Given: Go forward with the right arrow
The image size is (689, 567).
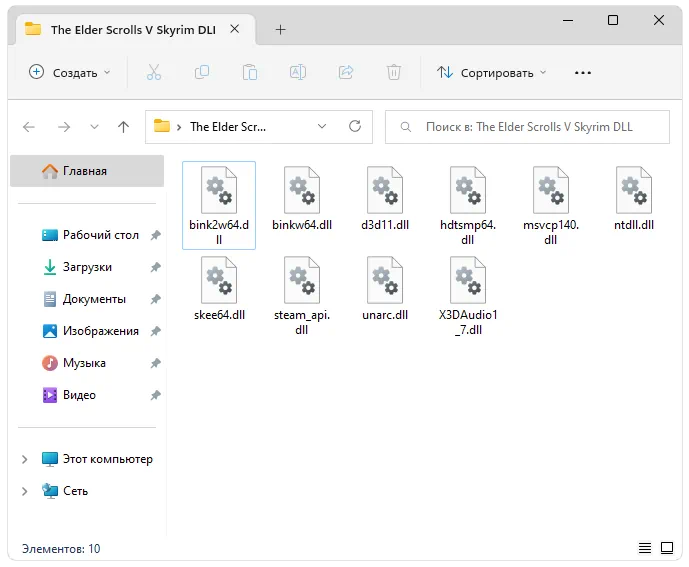Looking at the screenshot, I should 64,127.
